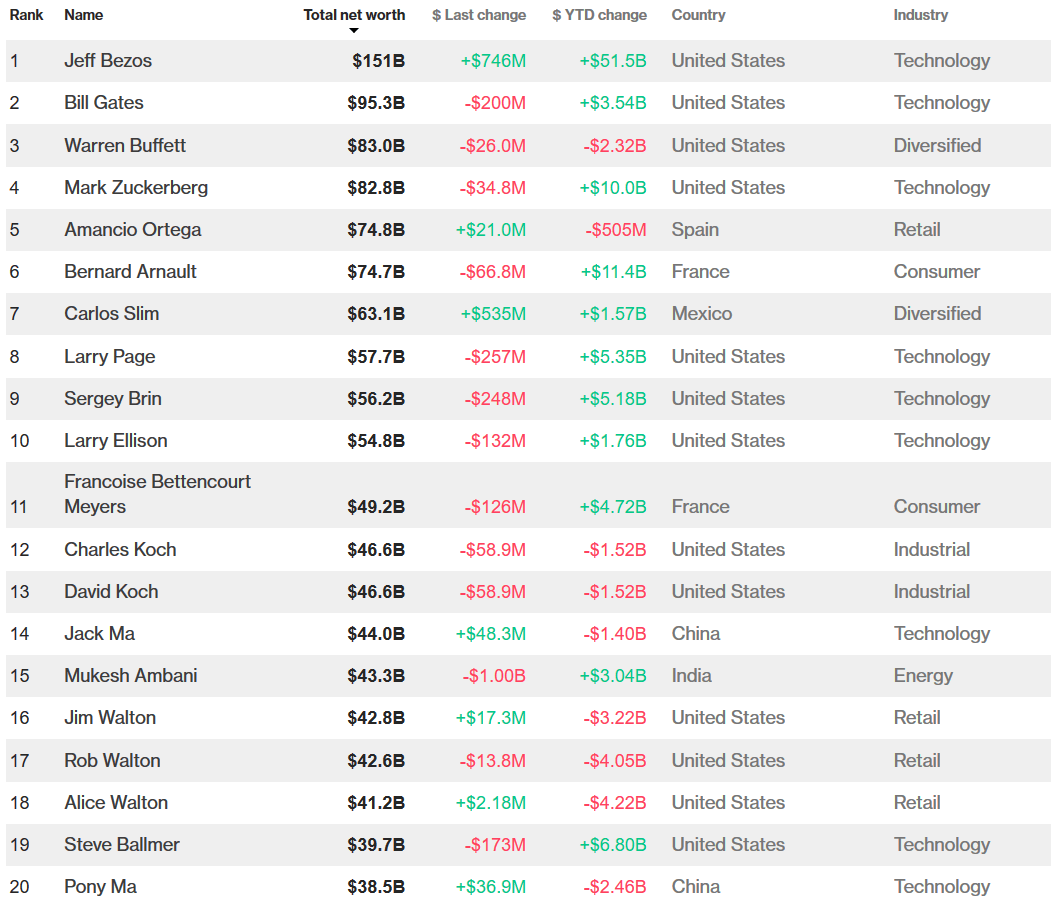Click David Koch name
1051x901 pixels.
coord(111,592)
